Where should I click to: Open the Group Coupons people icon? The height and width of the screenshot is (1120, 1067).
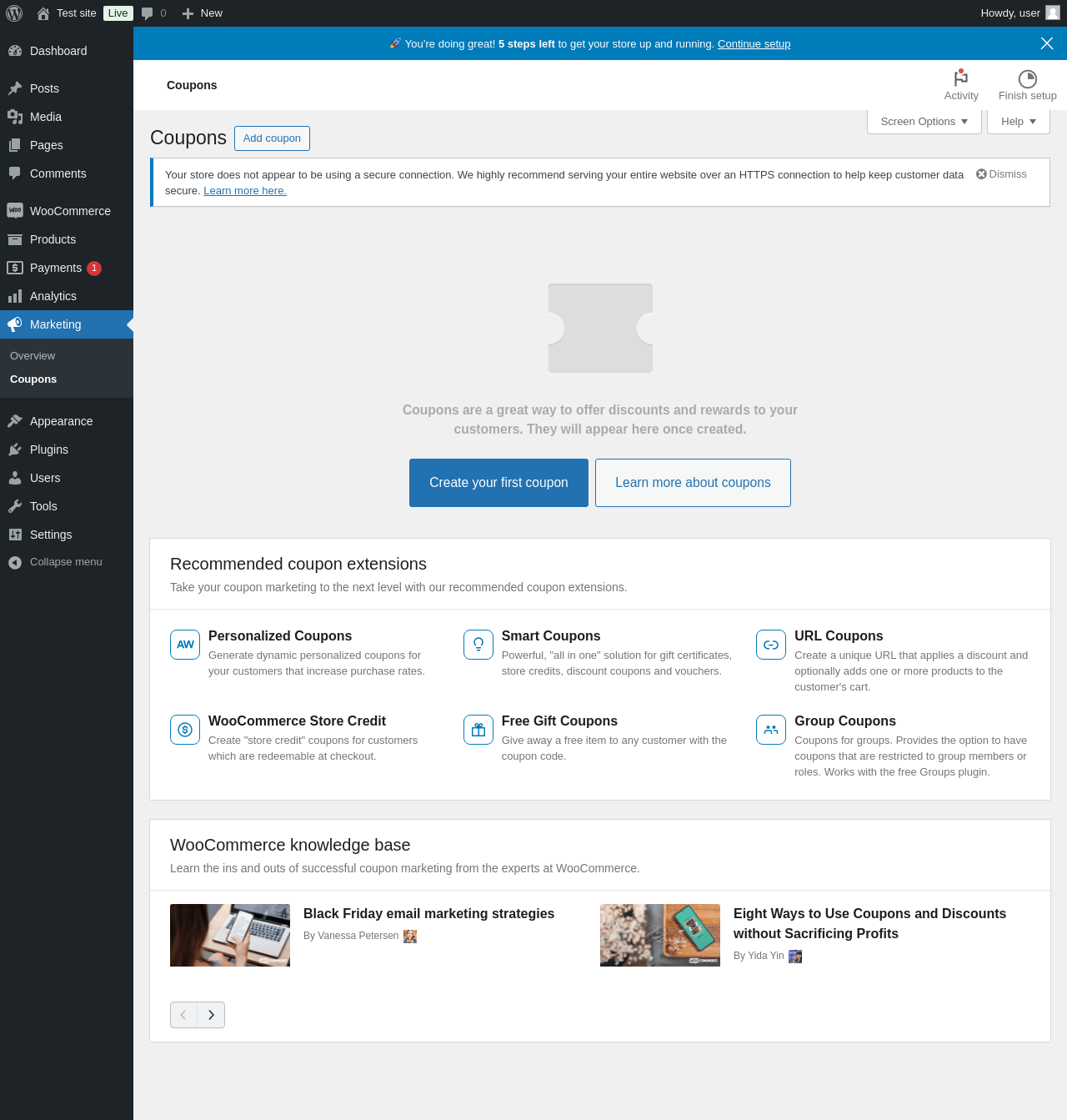click(771, 730)
